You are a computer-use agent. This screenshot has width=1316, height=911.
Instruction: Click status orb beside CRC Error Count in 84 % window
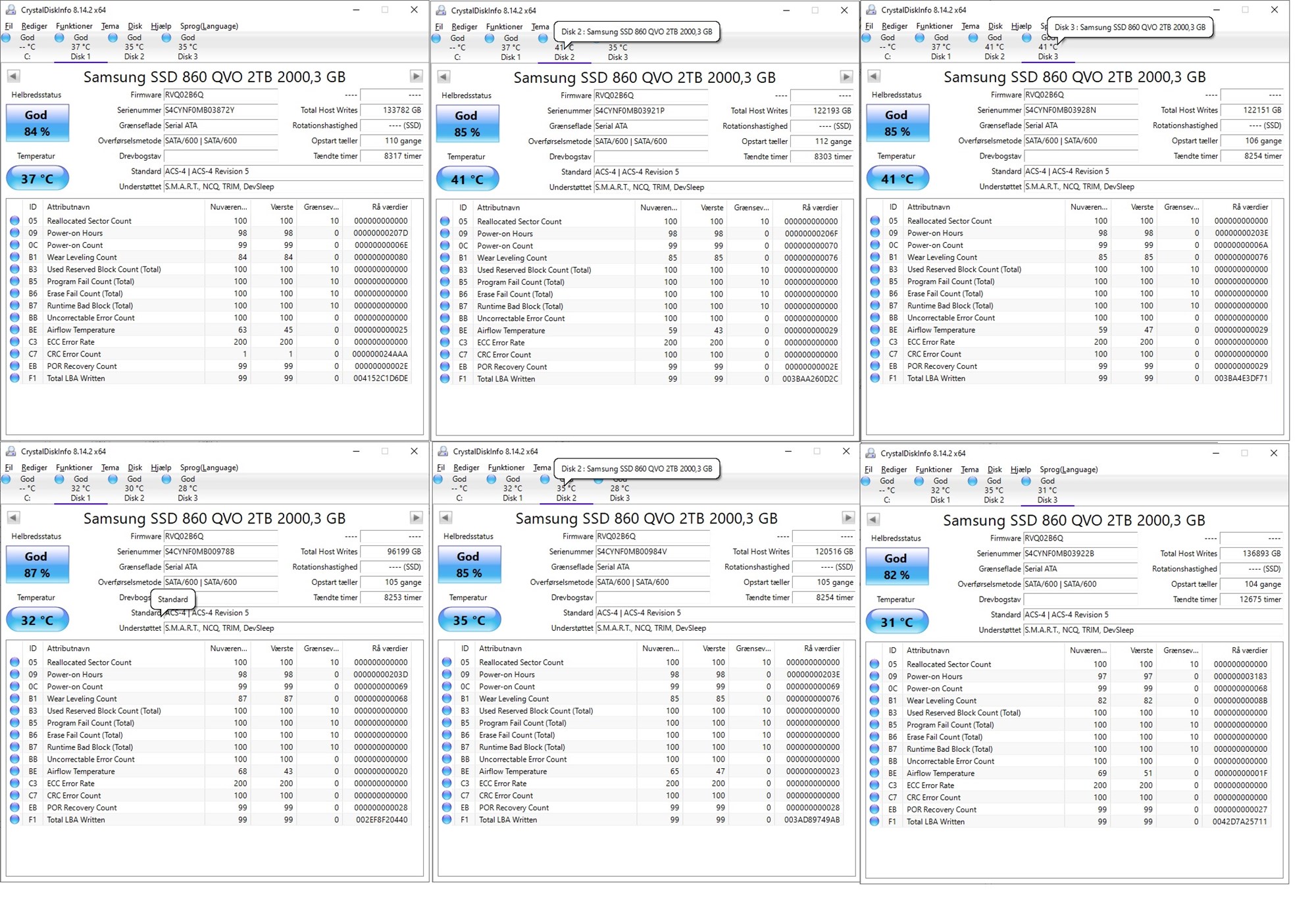(x=14, y=354)
